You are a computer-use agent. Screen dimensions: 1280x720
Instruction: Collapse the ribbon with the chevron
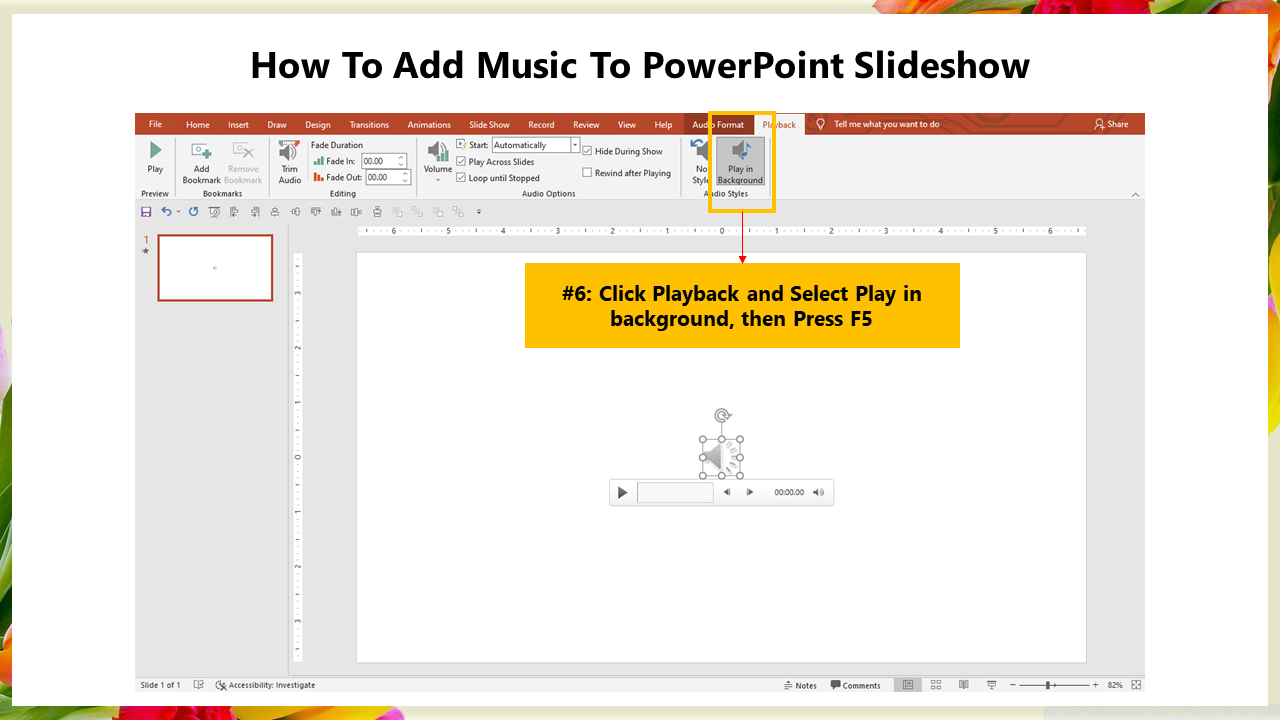1135,194
